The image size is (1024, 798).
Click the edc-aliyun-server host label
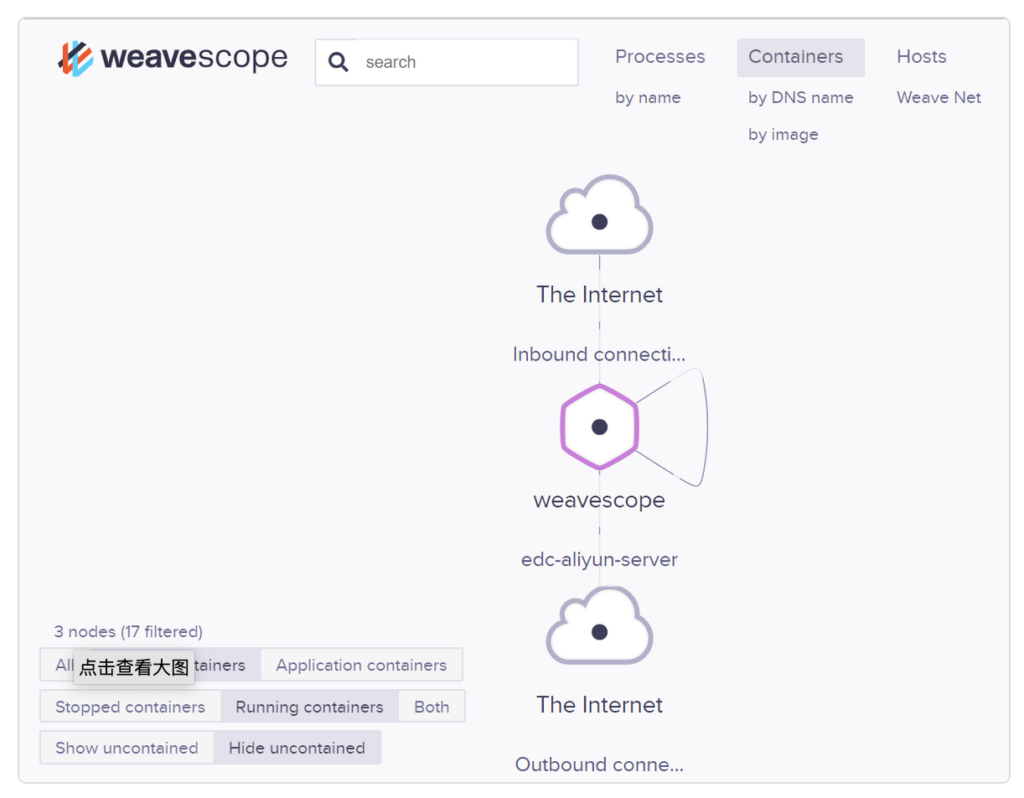click(x=600, y=560)
